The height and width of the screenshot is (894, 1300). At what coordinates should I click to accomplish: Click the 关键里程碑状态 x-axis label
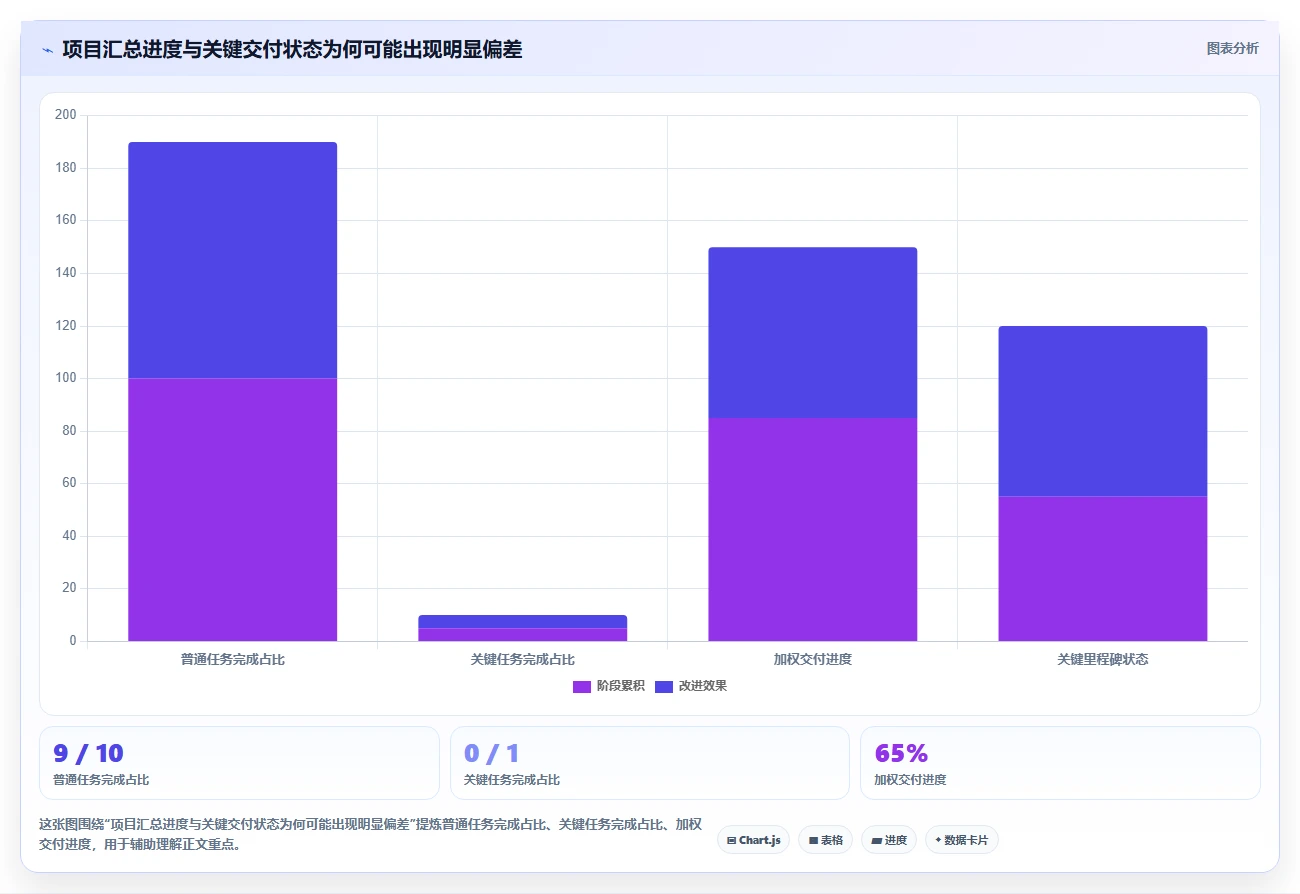click(x=1103, y=660)
